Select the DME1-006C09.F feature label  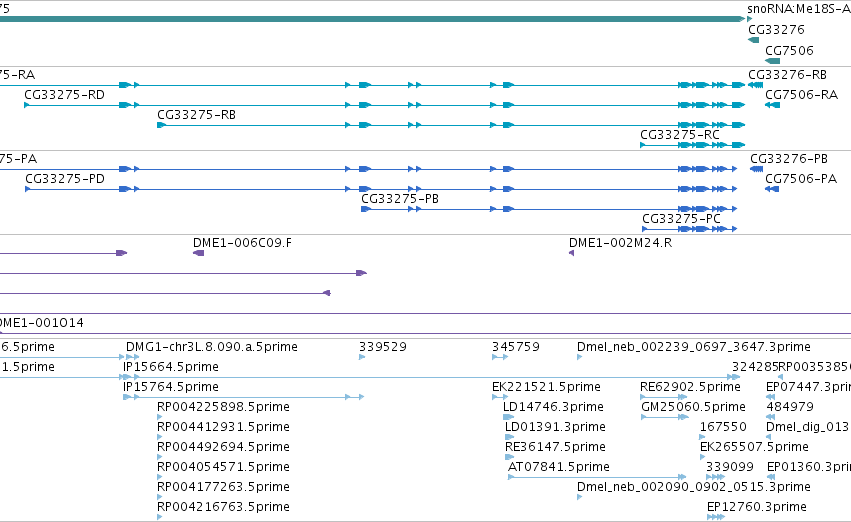coord(242,243)
